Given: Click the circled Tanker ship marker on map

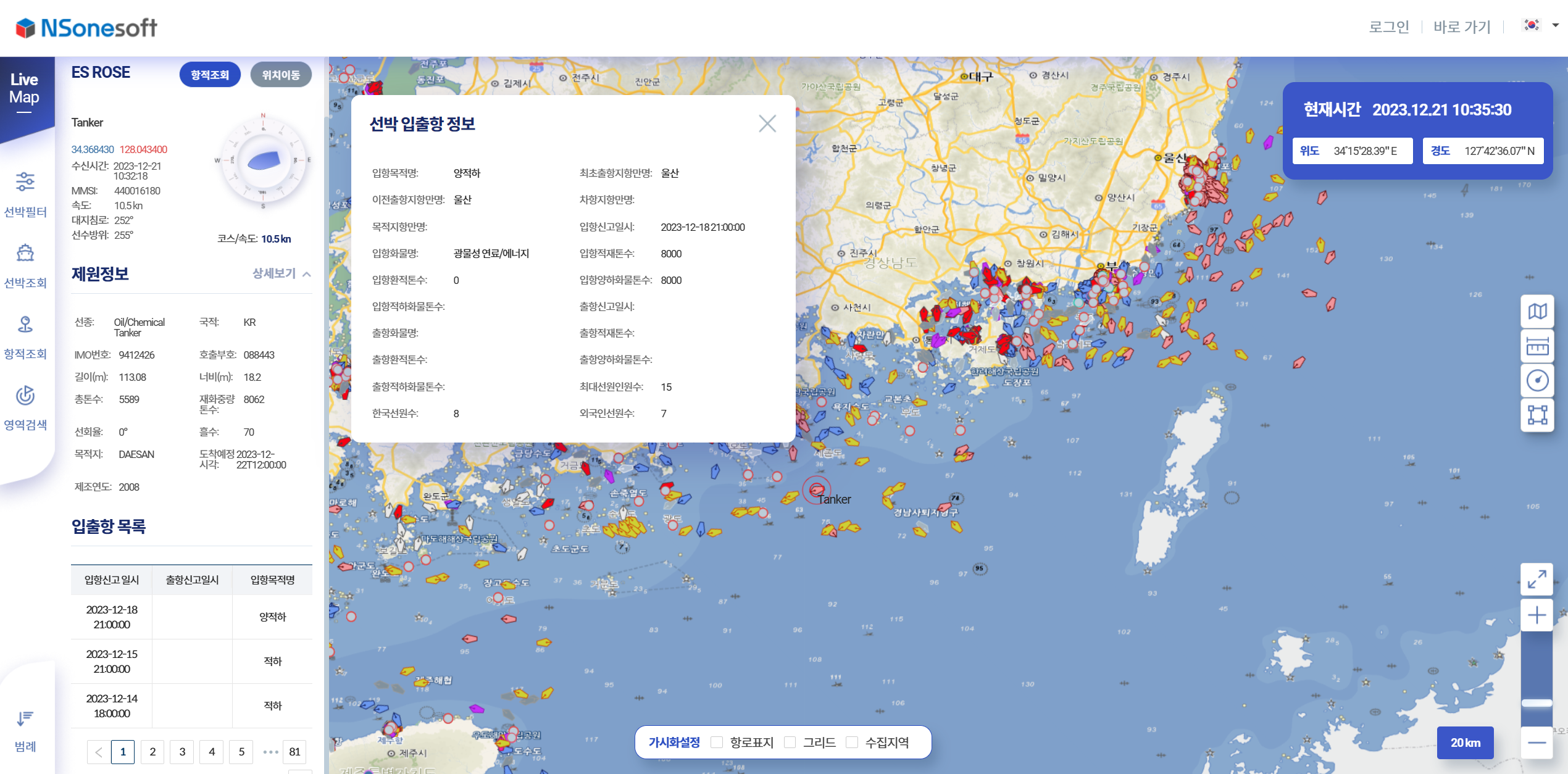Looking at the screenshot, I should click(x=817, y=489).
